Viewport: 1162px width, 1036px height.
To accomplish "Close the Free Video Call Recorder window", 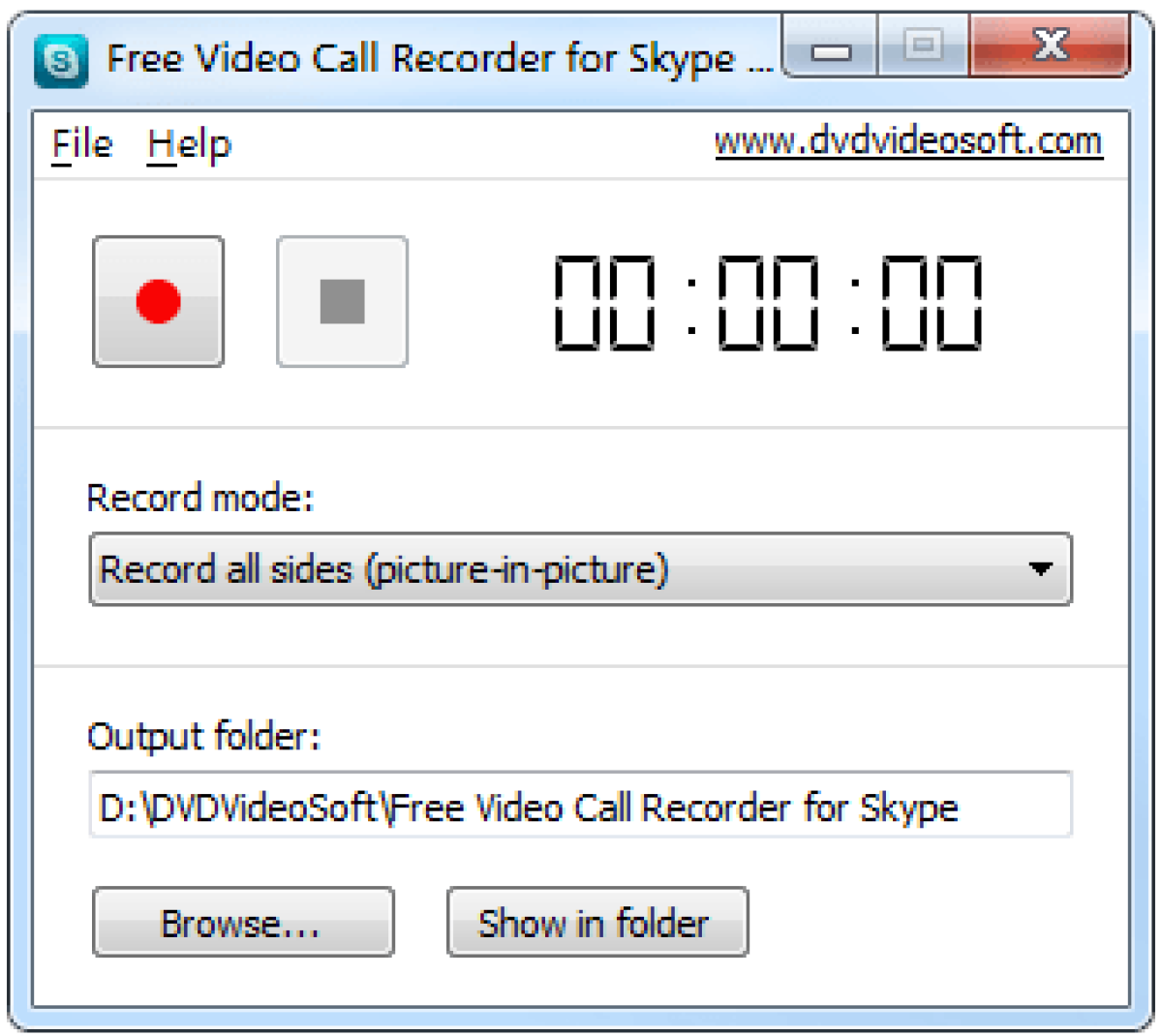I will click(1050, 46).
